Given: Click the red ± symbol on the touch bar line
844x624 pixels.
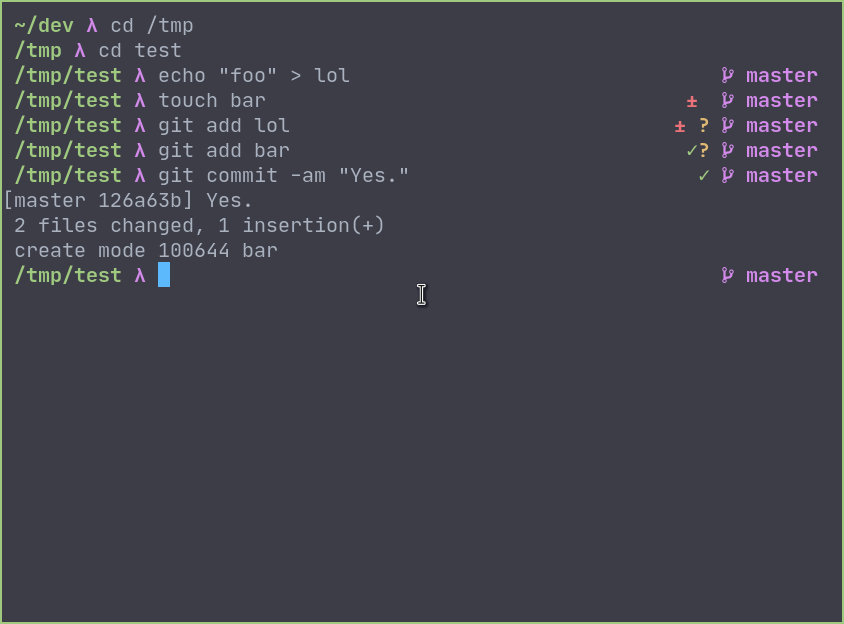Looking at the screenshot, I should [x=692, y=101].
